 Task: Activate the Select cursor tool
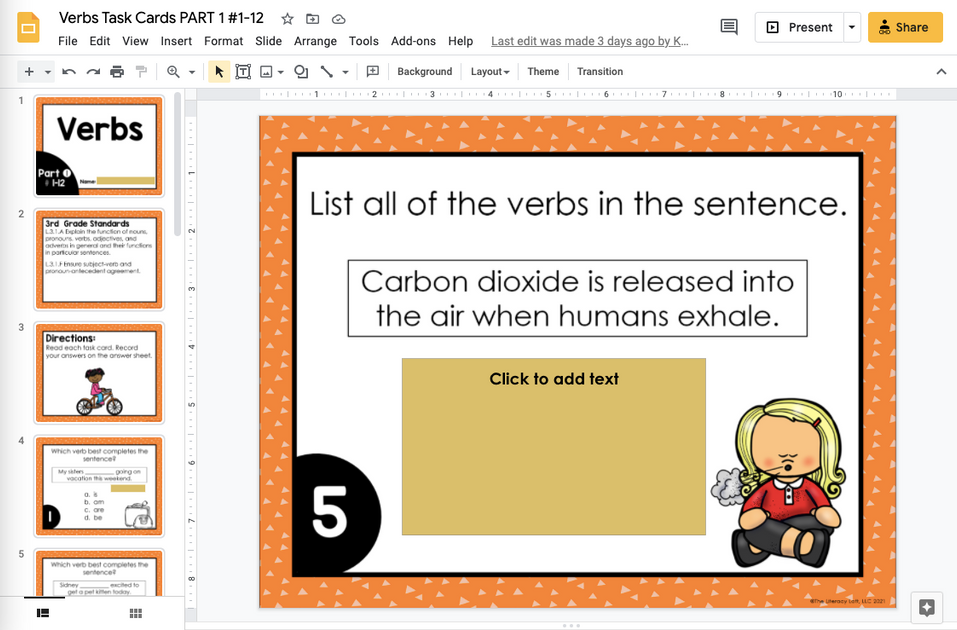coord(216,71)
